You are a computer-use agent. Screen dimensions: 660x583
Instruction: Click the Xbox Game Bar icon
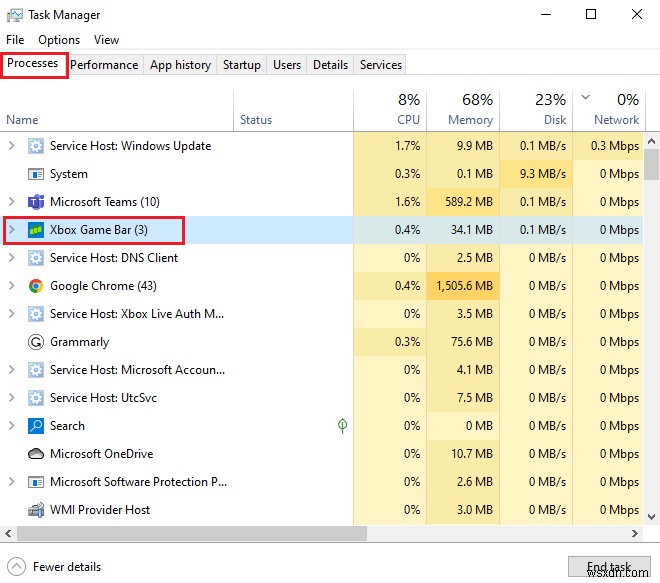35,230
